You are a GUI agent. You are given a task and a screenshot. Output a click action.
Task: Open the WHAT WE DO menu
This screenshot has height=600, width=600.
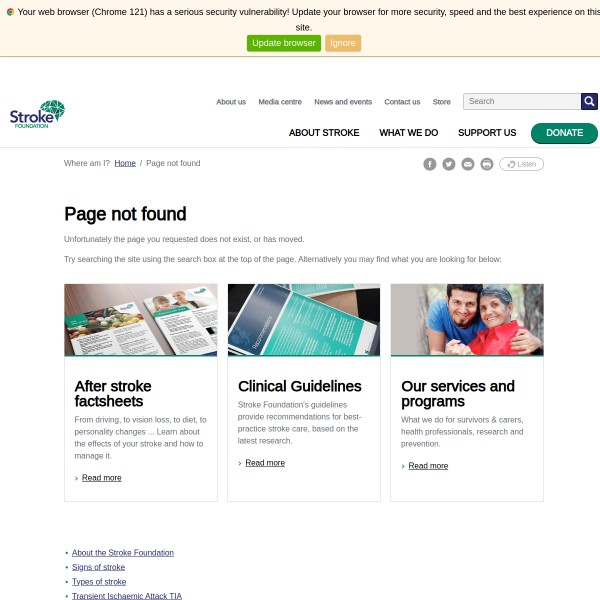pos(409,133)
